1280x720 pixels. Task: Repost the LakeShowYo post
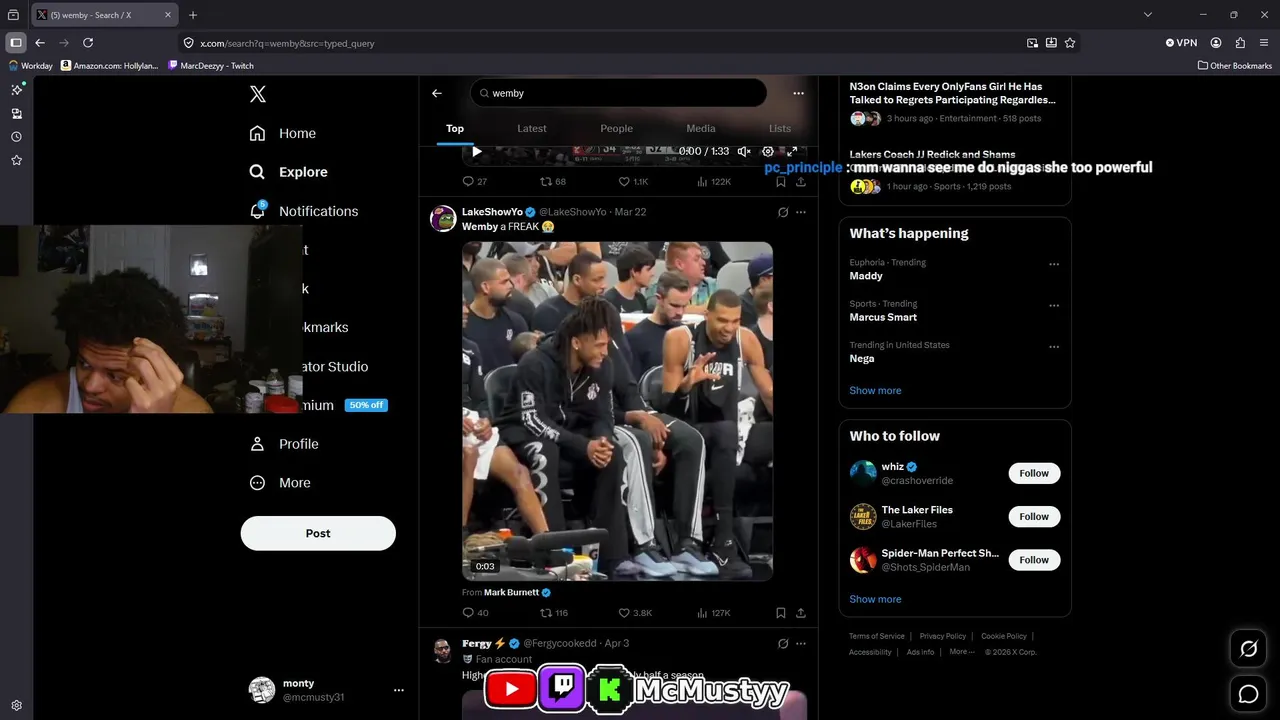click(554, 613)
